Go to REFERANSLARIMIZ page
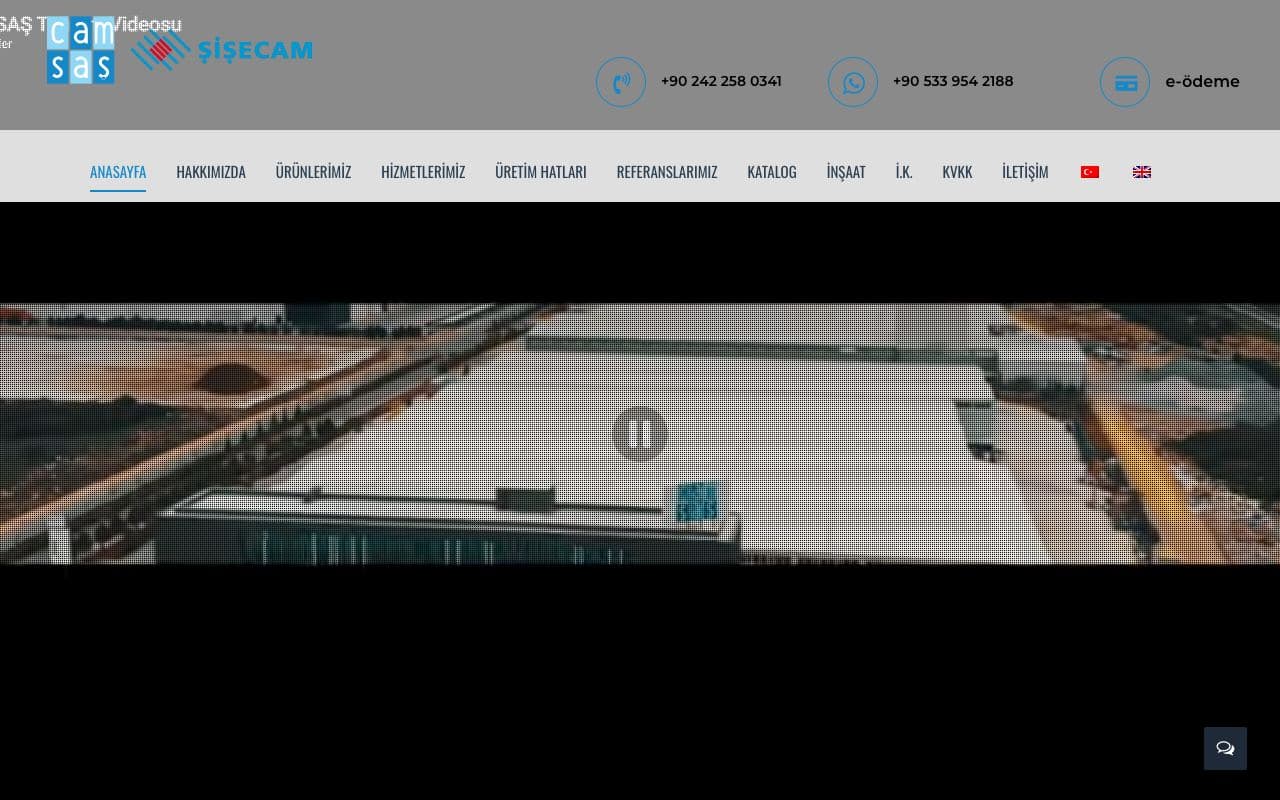Screen dimensions: 1280x800 [667, 172]
